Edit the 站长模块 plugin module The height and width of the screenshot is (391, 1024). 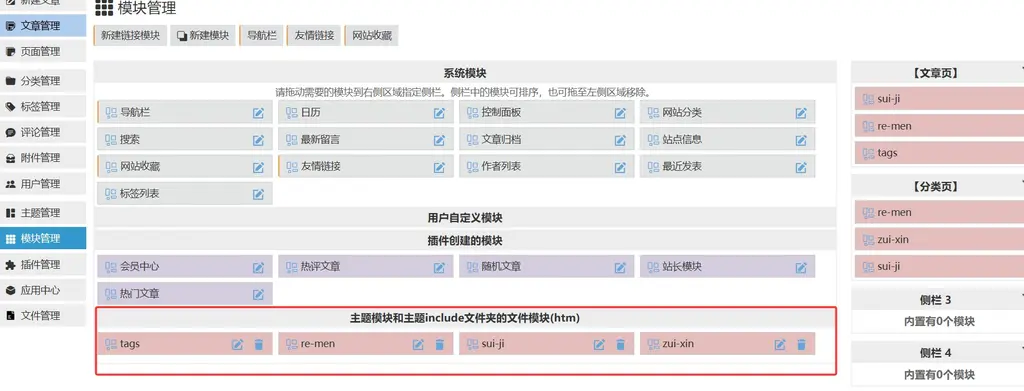coord(801,267)
